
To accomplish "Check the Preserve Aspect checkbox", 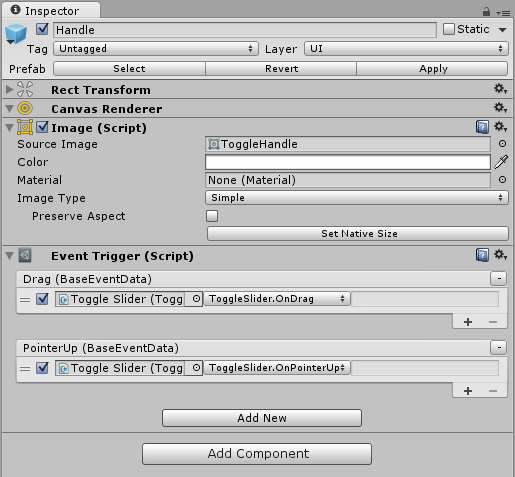I will click(212, 216).
